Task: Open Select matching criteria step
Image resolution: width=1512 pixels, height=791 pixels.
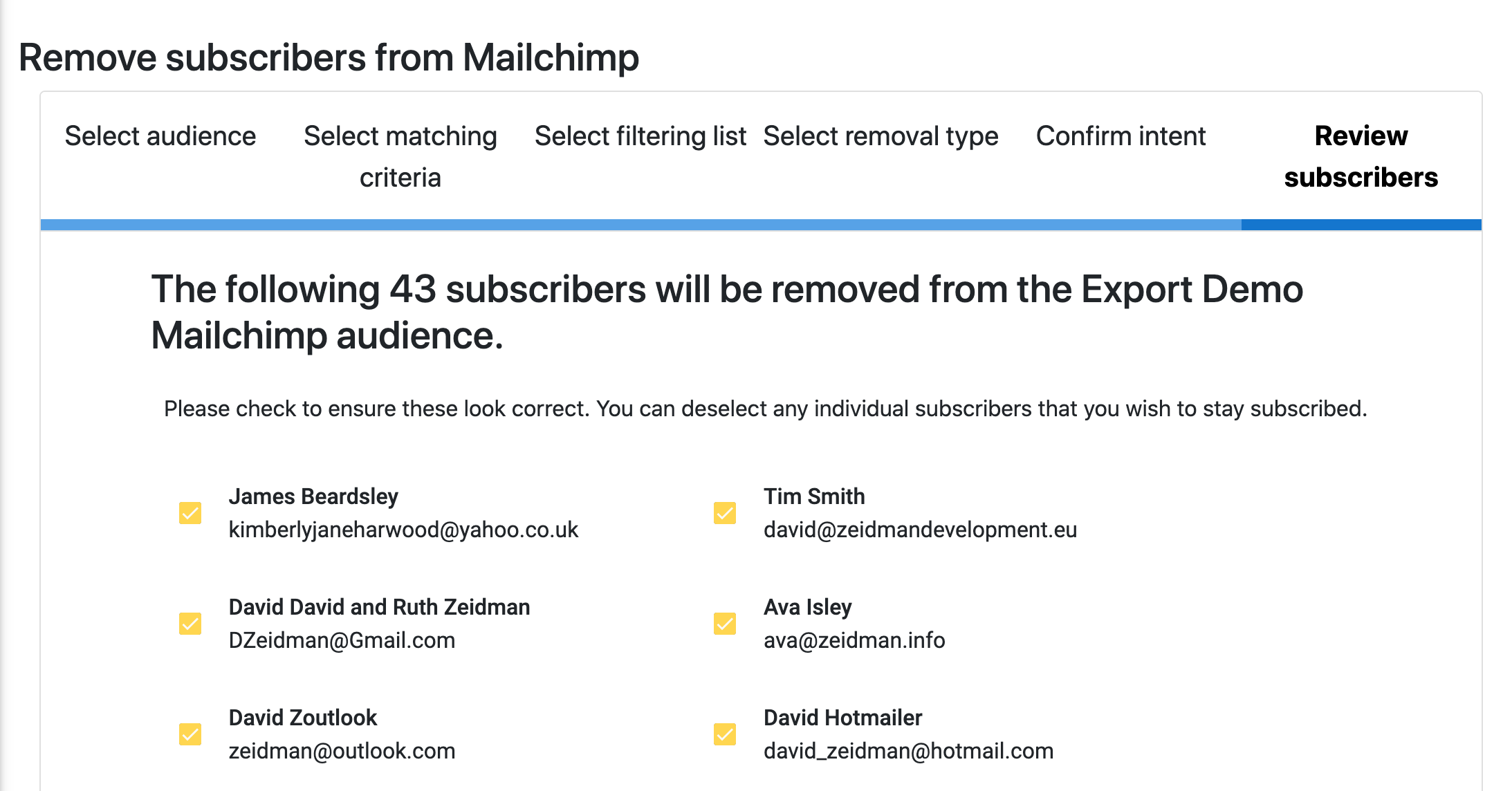Action: (400, 157)
